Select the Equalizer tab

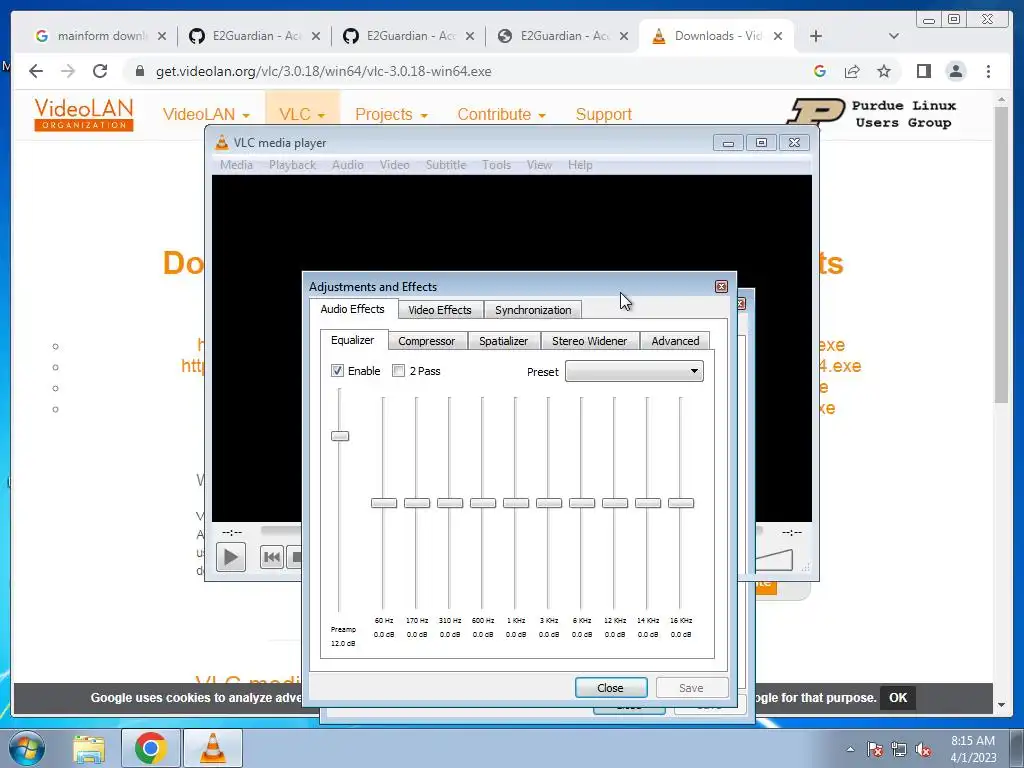pos(353,340)
